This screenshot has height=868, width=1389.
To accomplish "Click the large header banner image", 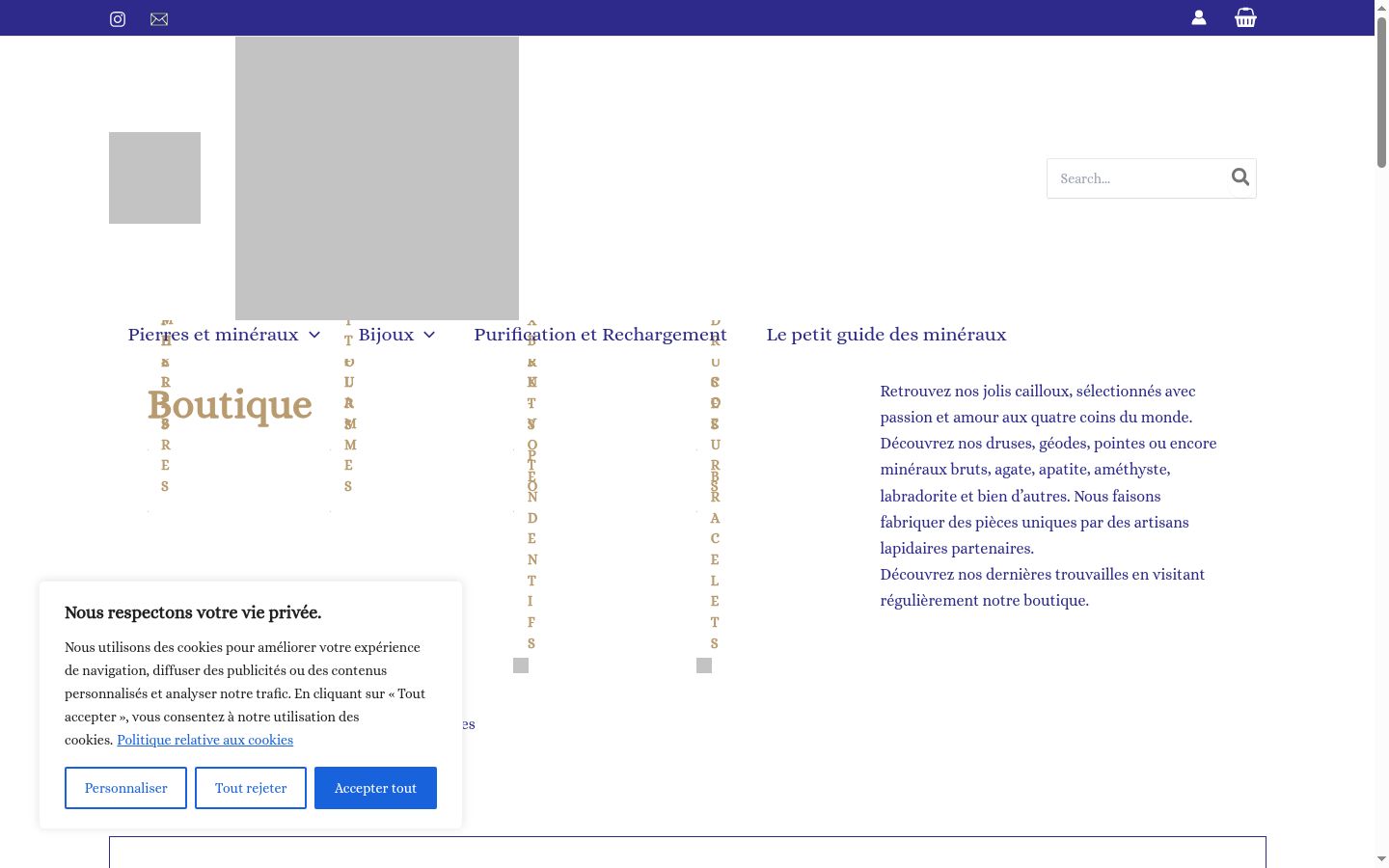I will (377, 178).
